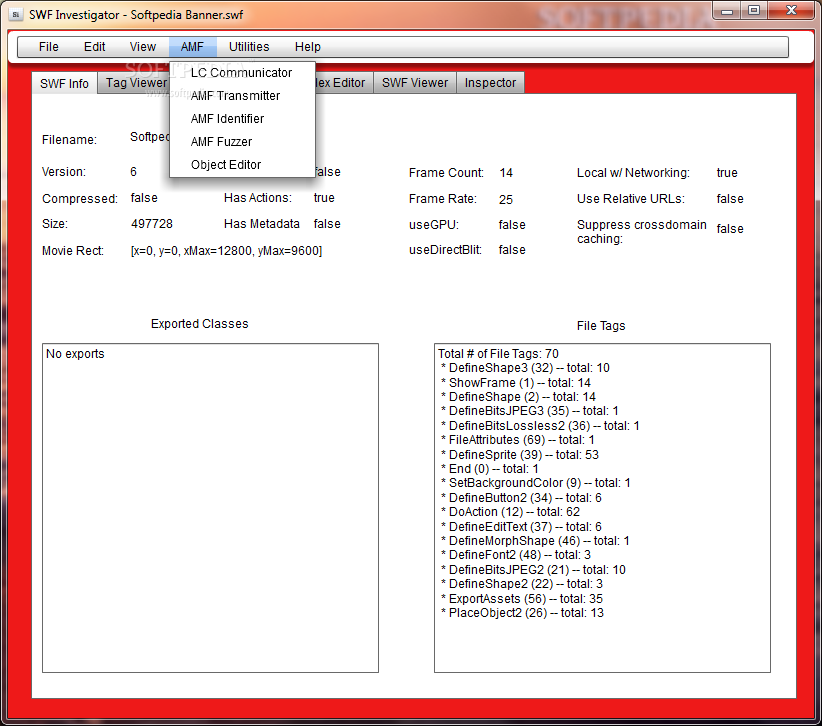This screenshot has height=726, width=822.
Task: Select the DefineBitsJPEG3 (35) row
Action: point(530,411)
